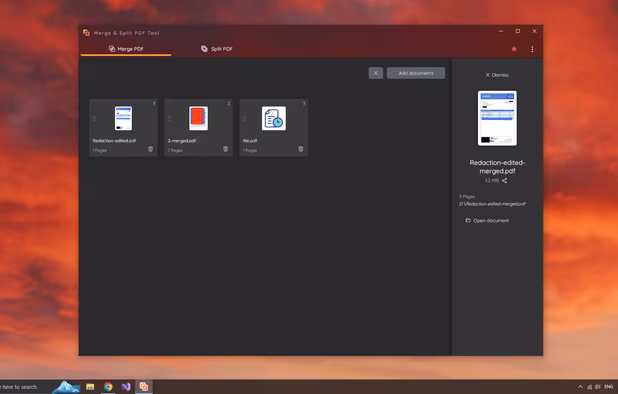This screenshot has height=394, width=618.
Task: Clear the list with the X button beside Add documents
Action: 376,73
